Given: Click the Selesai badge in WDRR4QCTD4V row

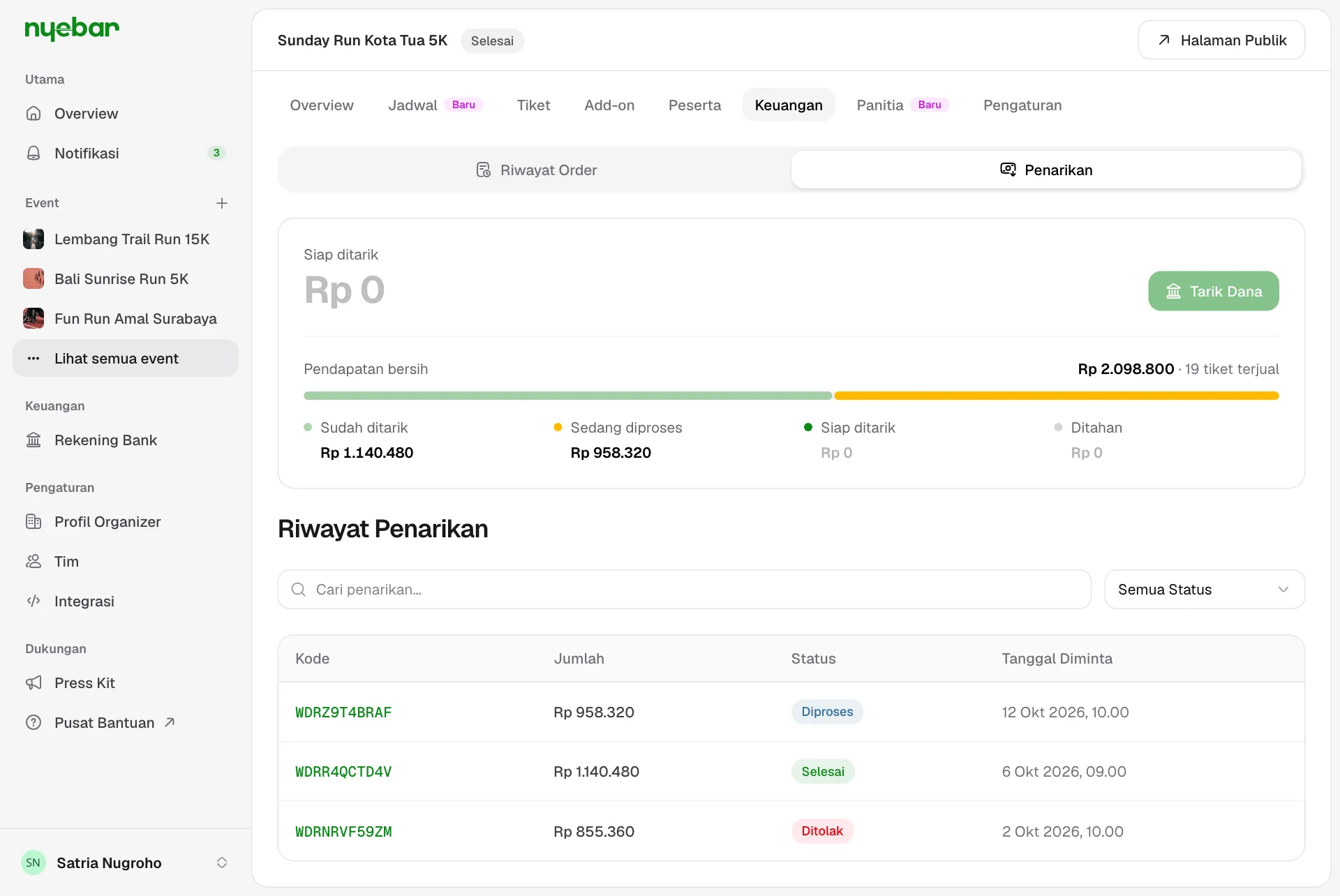Looking at the screenshot, I should point(823,771).
